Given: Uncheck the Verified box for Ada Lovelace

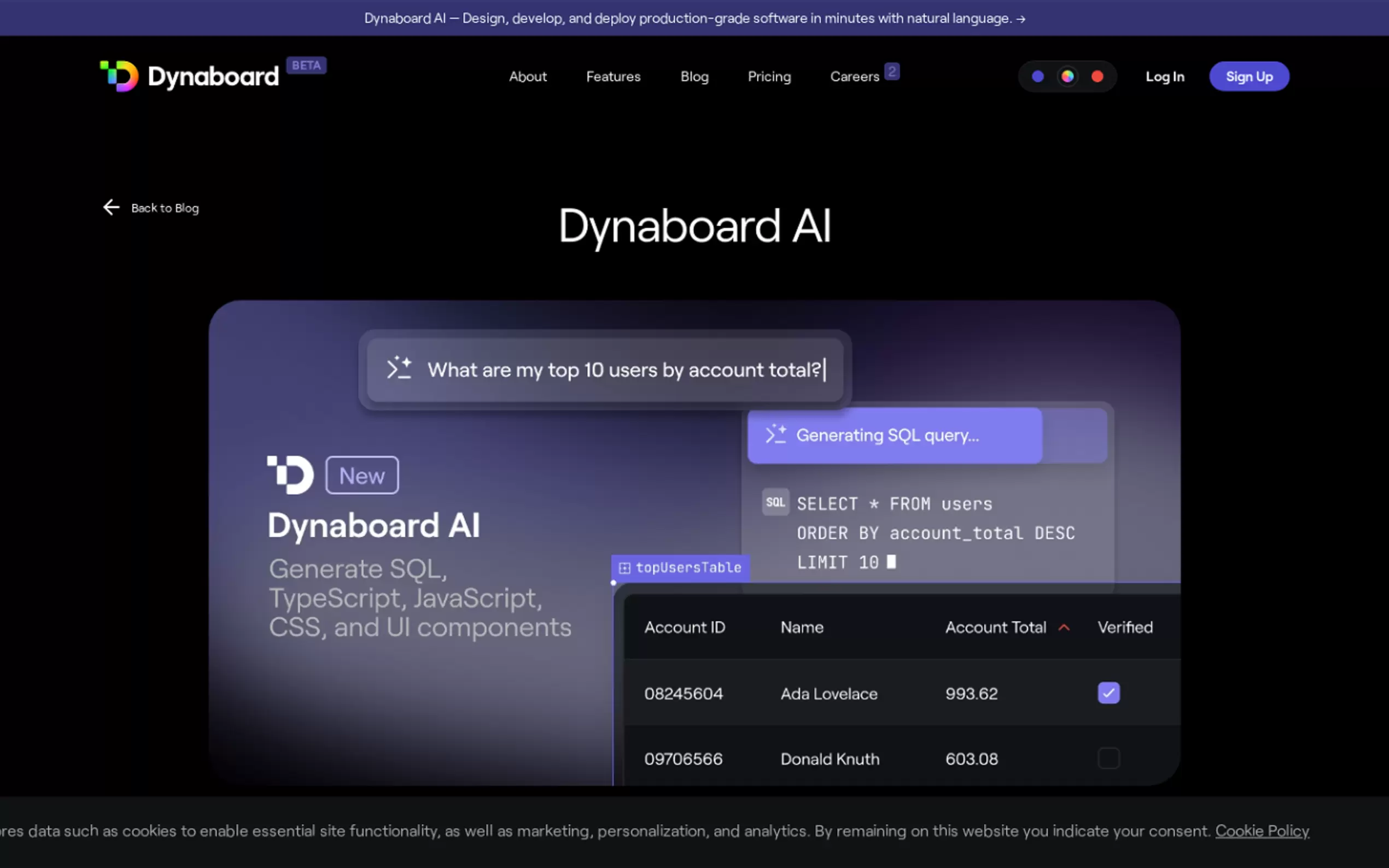Looking at the screenshot, I should tap(1108, 693).
